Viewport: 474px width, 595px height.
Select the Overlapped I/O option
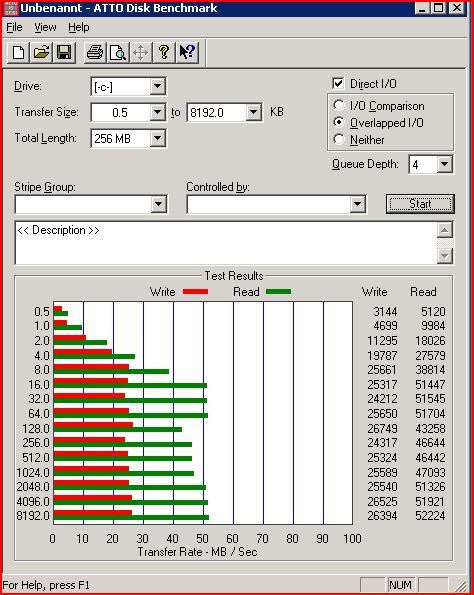click(x=339, y=122)
